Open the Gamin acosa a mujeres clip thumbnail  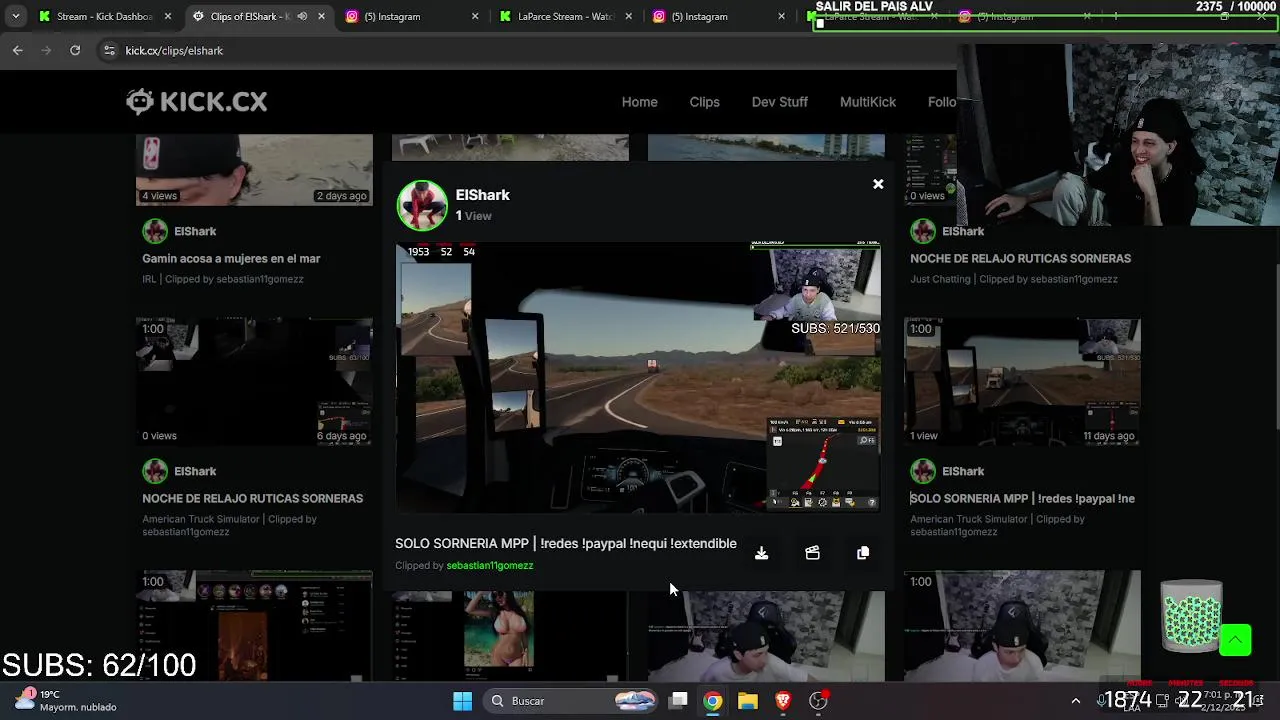pyautogui.click(x=254, y=170)
